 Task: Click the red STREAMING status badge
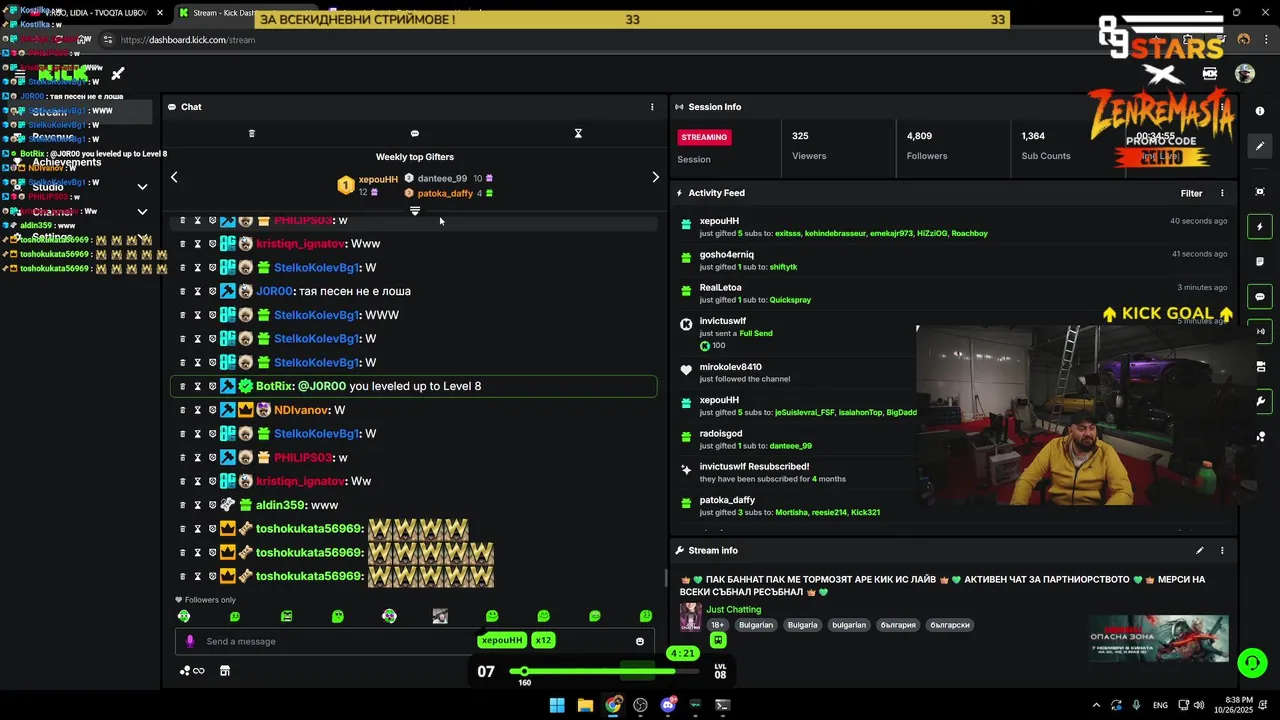click(x=704, y=137)
